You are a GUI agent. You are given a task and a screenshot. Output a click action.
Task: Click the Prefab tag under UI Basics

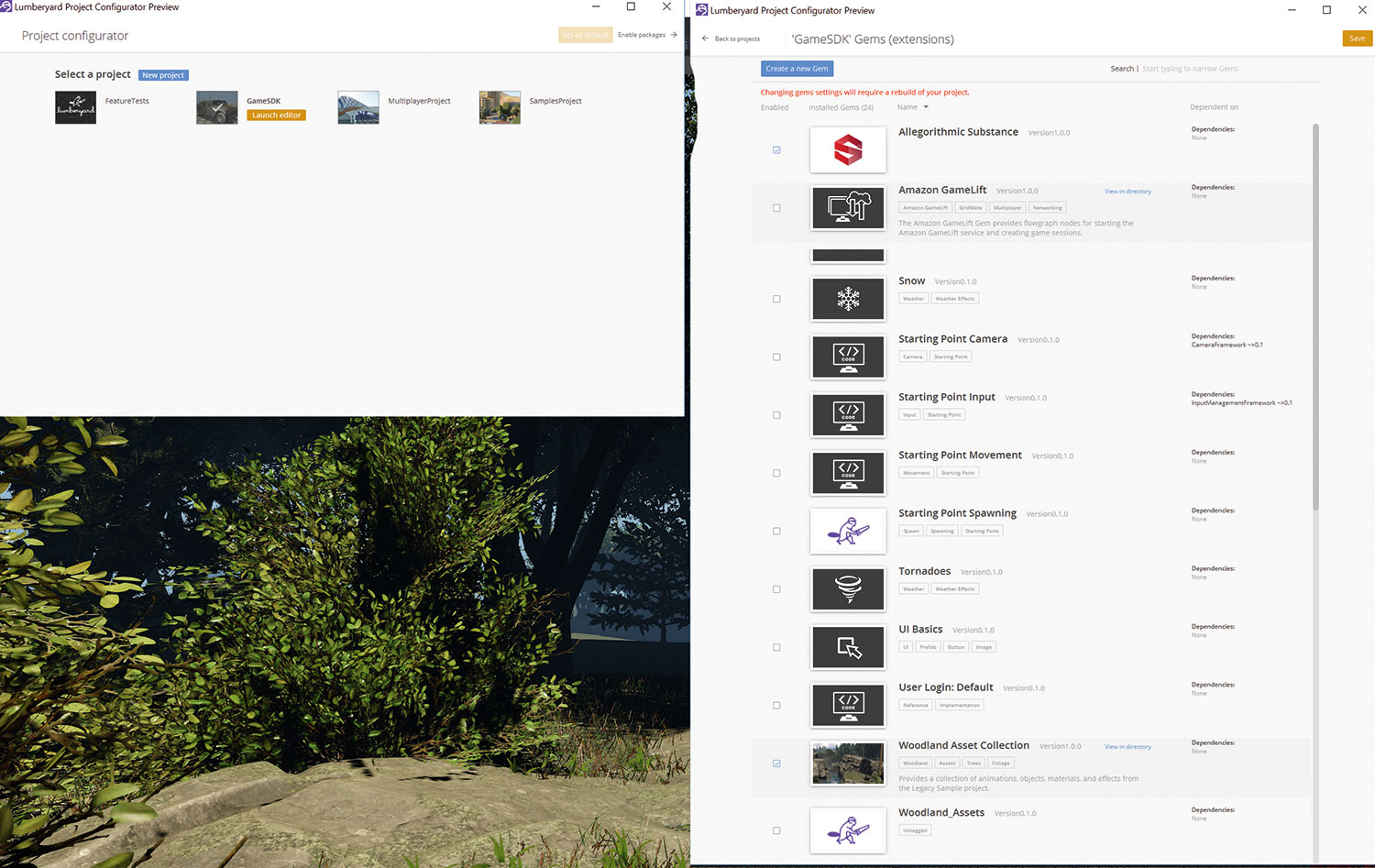pos(928,647)
